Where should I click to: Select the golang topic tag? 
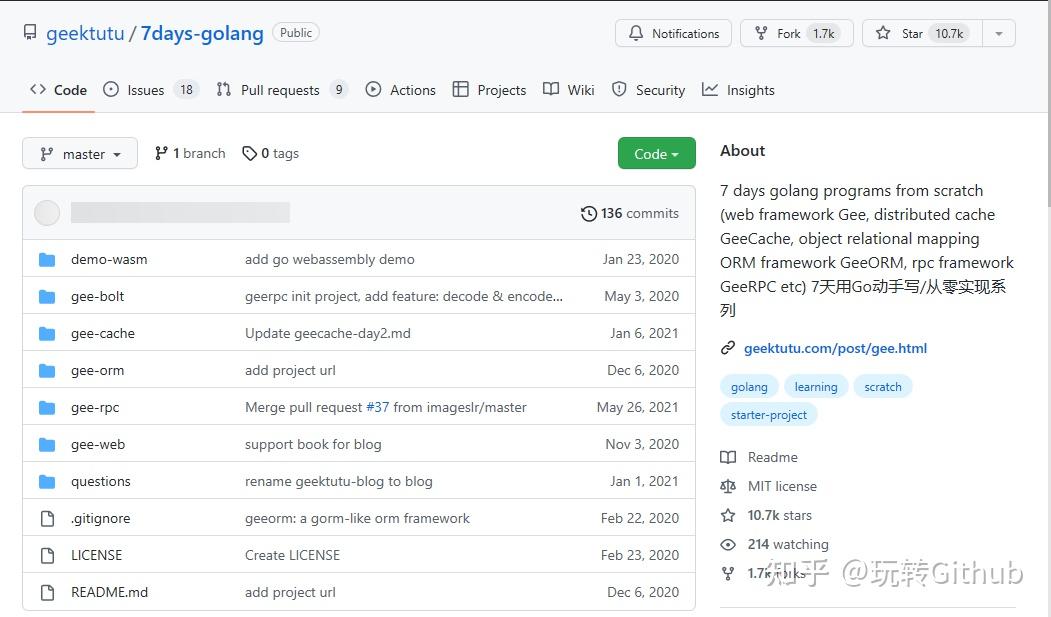749,387
